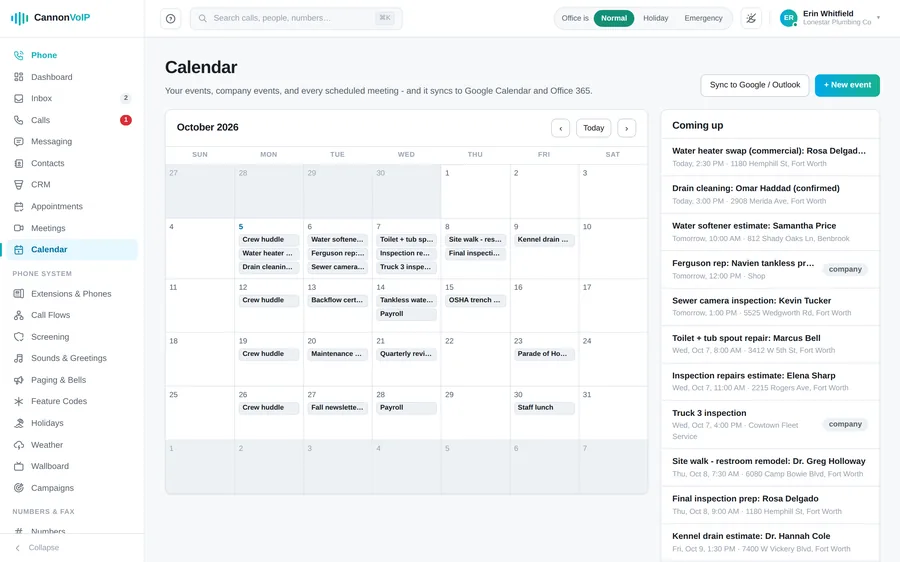The width and height of the screenshot is (900, 562).
Task: Open Staff lunch event on October 30
Action: click(544, 408)
